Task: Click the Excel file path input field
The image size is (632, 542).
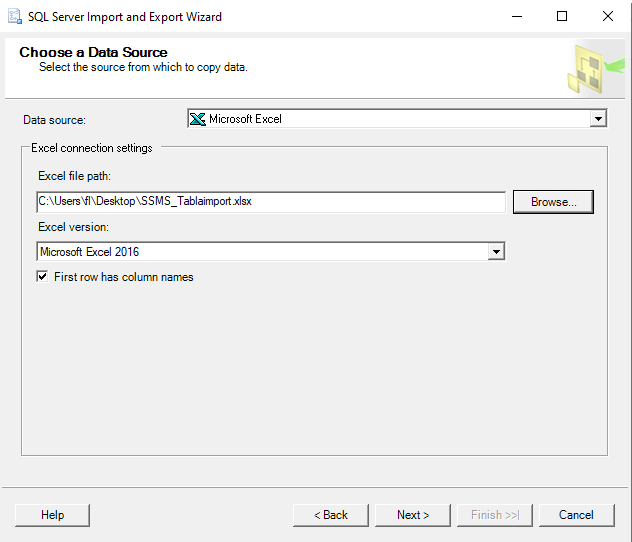Action: tap(271, 201)
